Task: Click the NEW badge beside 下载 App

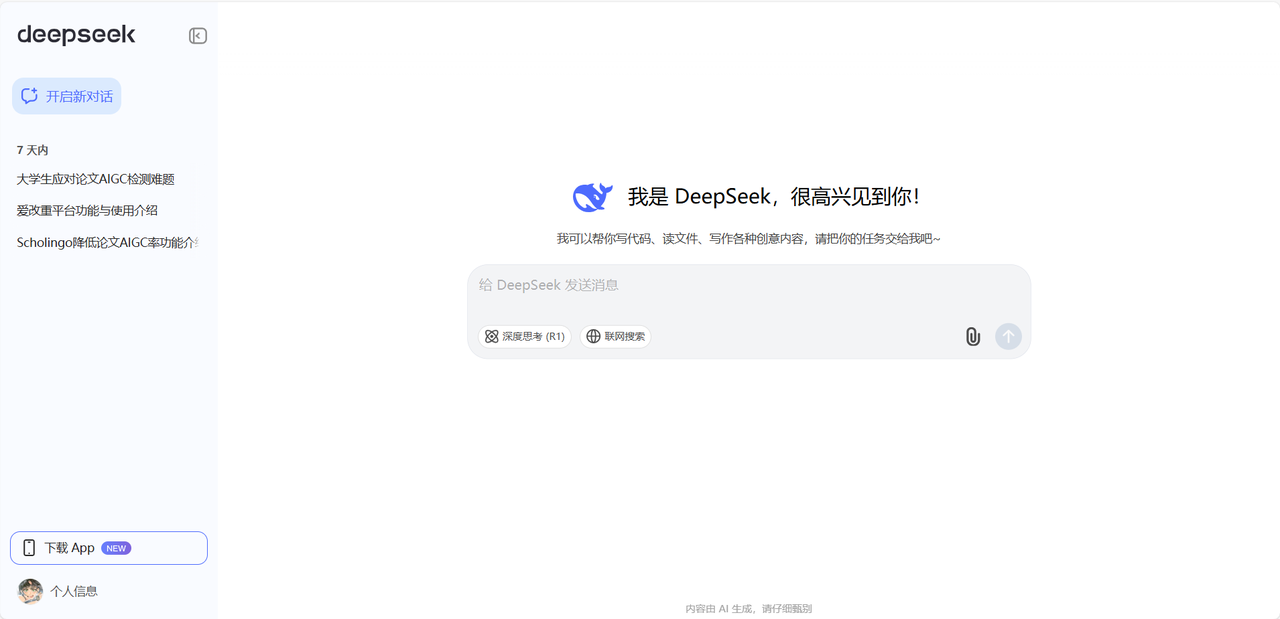Action: pos(116,548)
